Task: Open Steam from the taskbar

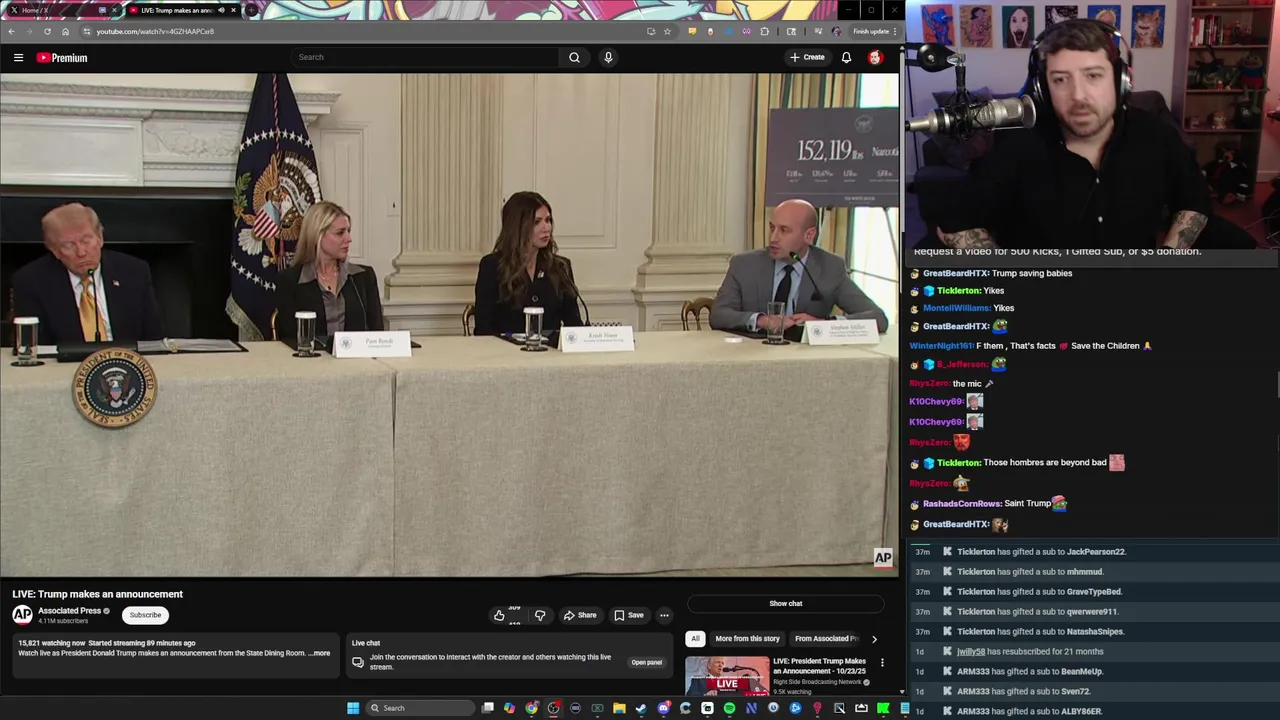Action: [x=641, y=708]
